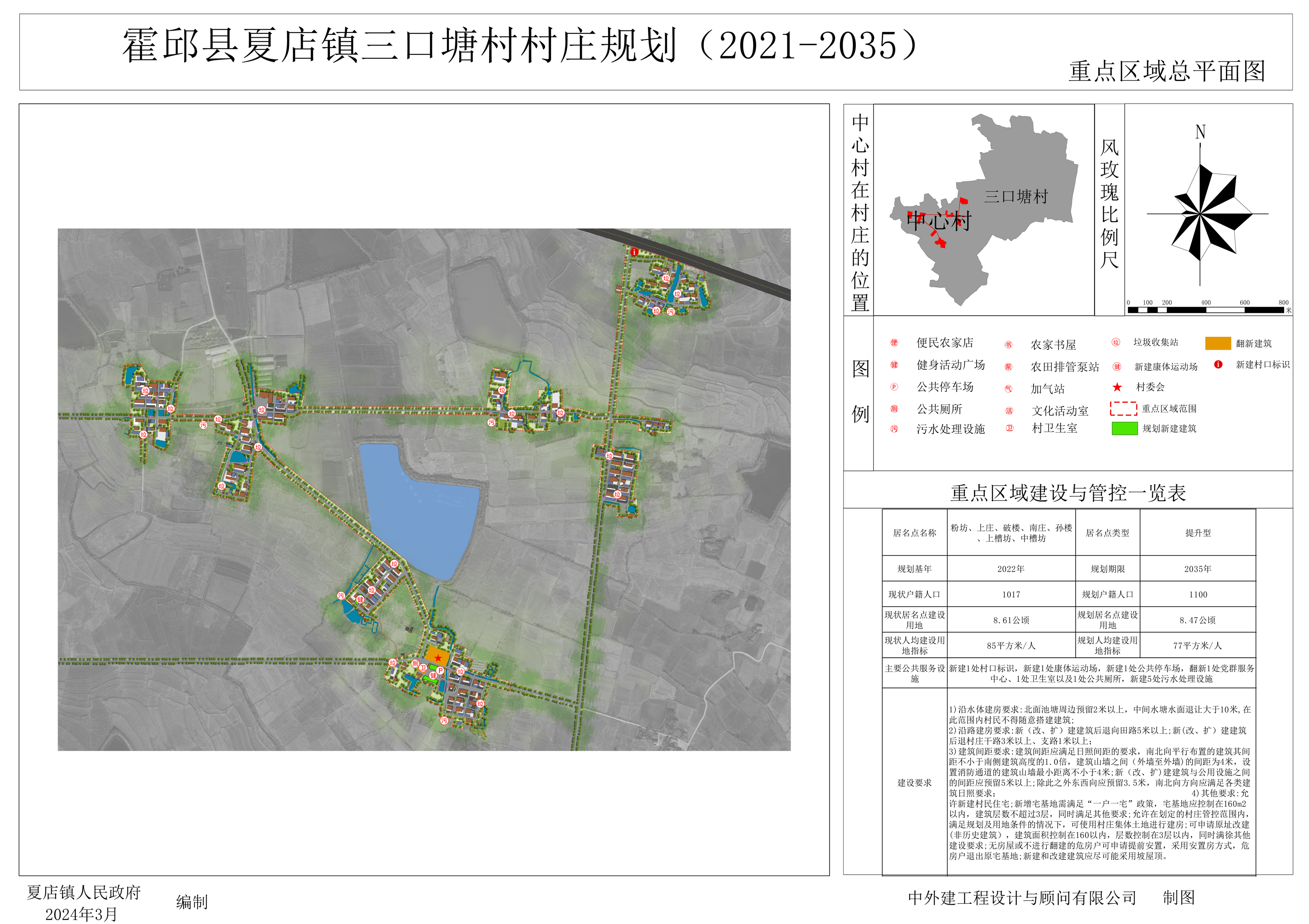
Task: Click the red dashed 重点区域范围 box
Action: pyautogui.click(x=1123, y=409)
